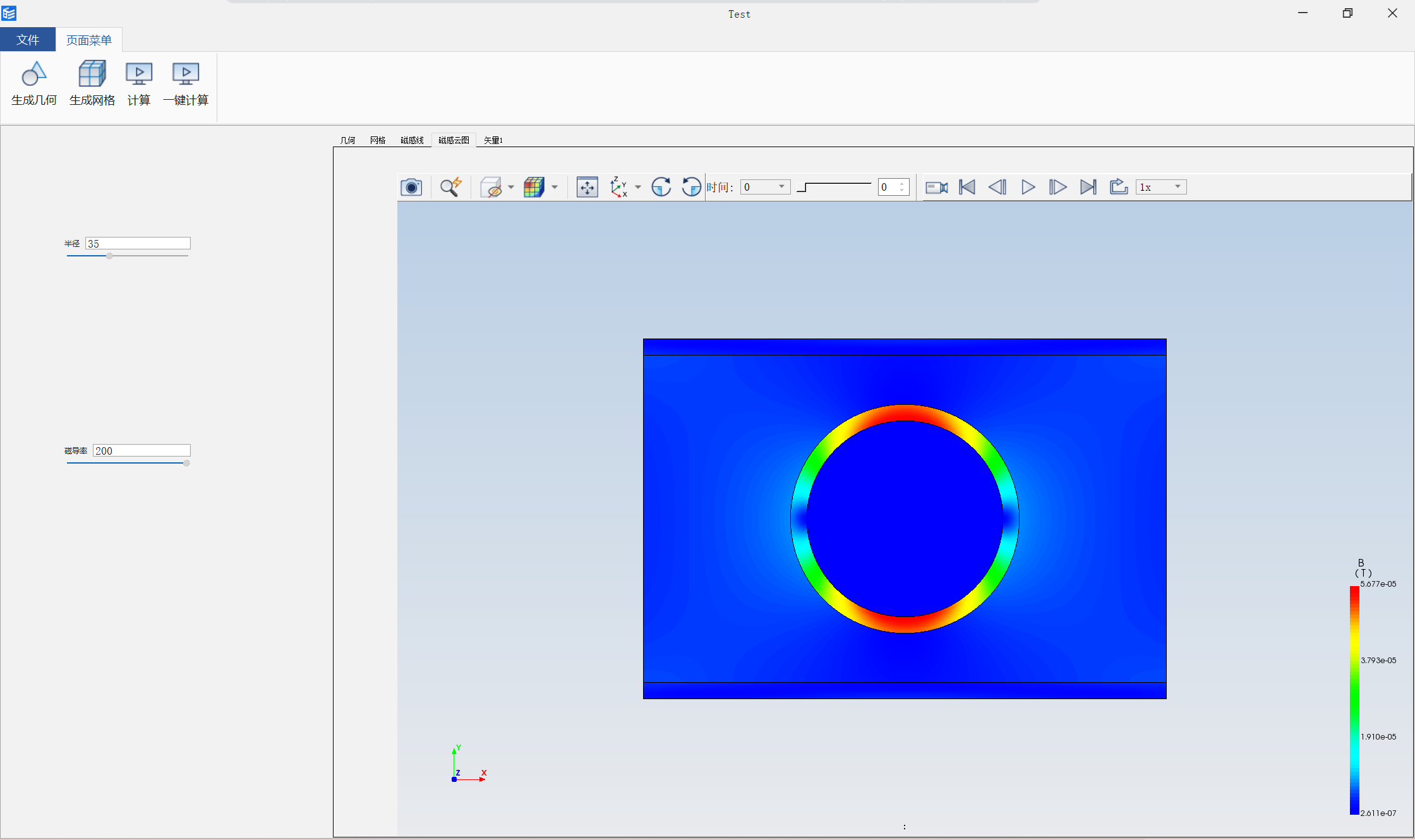Rotate view counterclockwise icon

691,187
